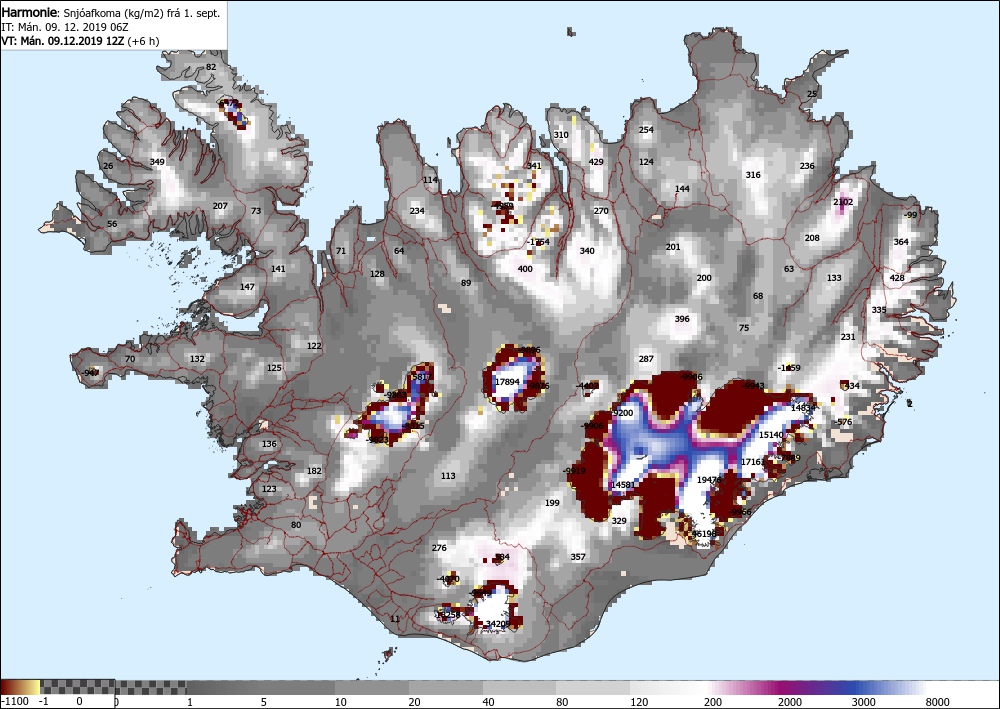Click the map value 316
1000x709 pixels.
pos(753,175)
